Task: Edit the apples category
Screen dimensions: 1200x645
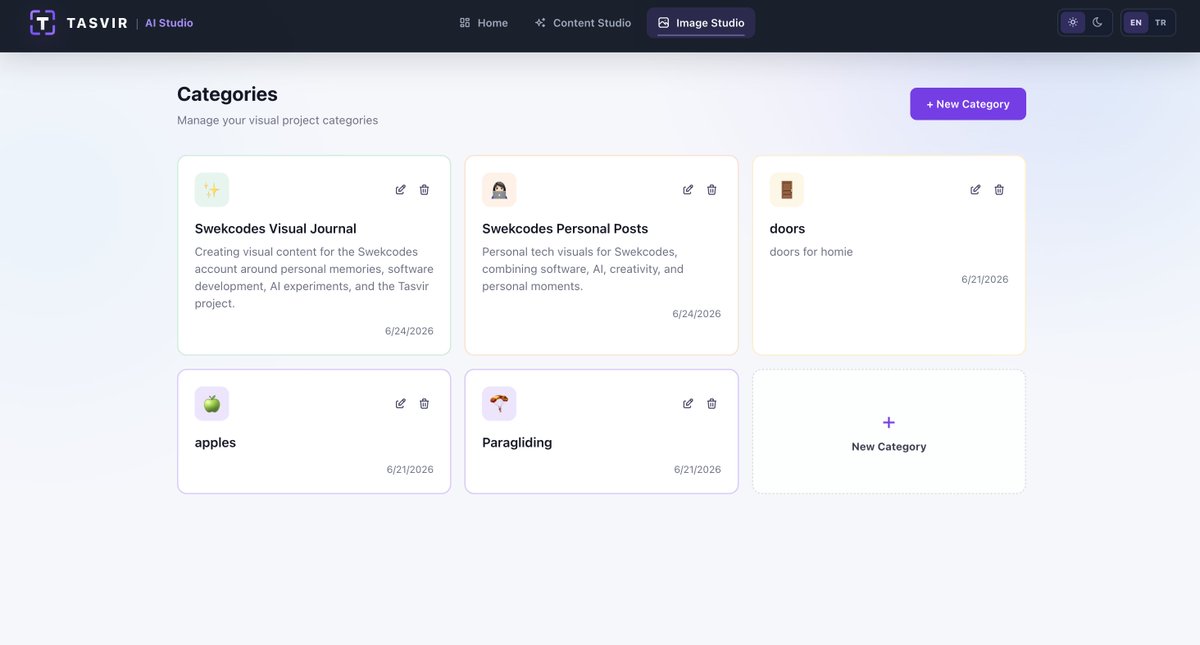Action: (x=401, y=403)
